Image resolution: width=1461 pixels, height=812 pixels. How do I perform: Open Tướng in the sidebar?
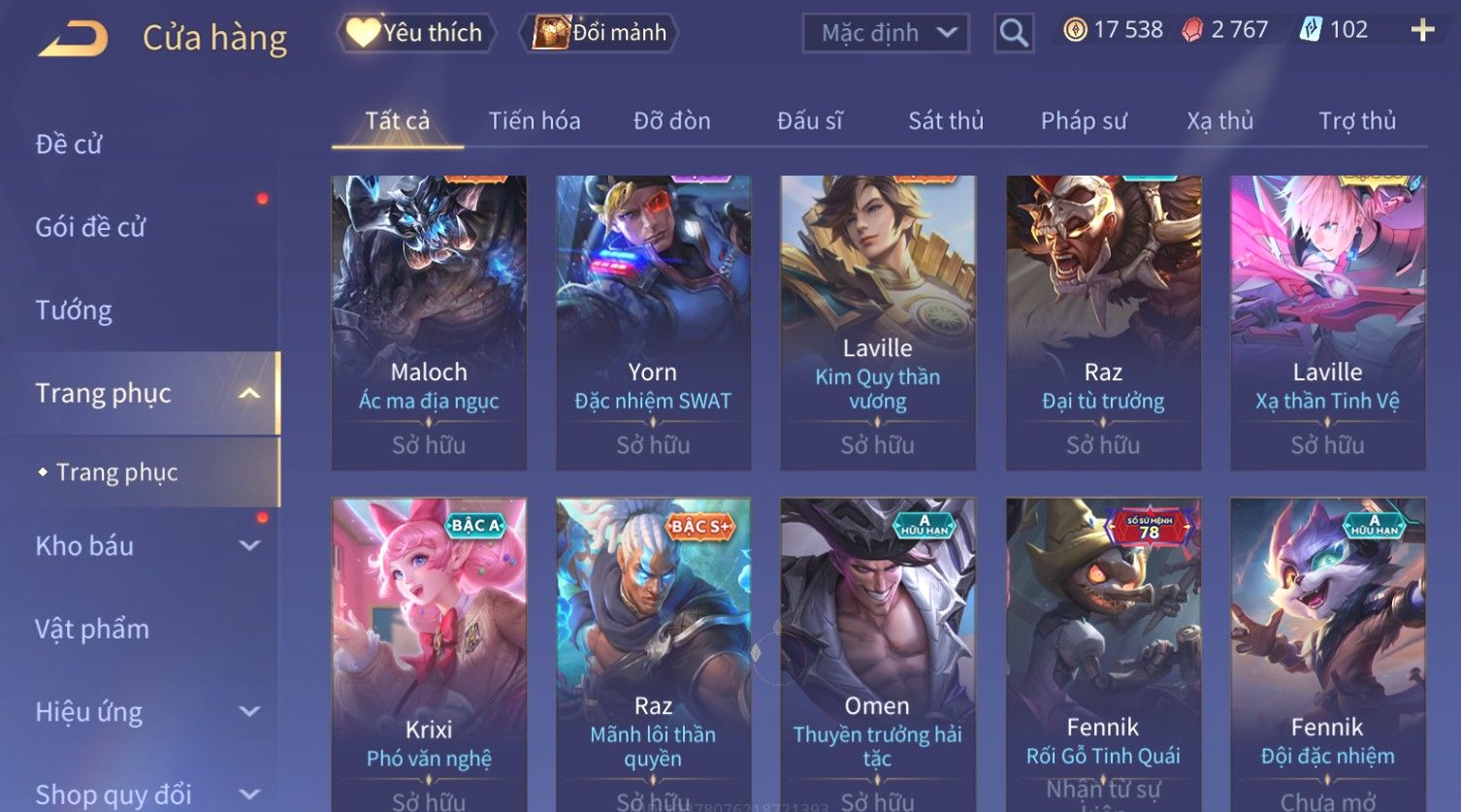click(74, 310)
